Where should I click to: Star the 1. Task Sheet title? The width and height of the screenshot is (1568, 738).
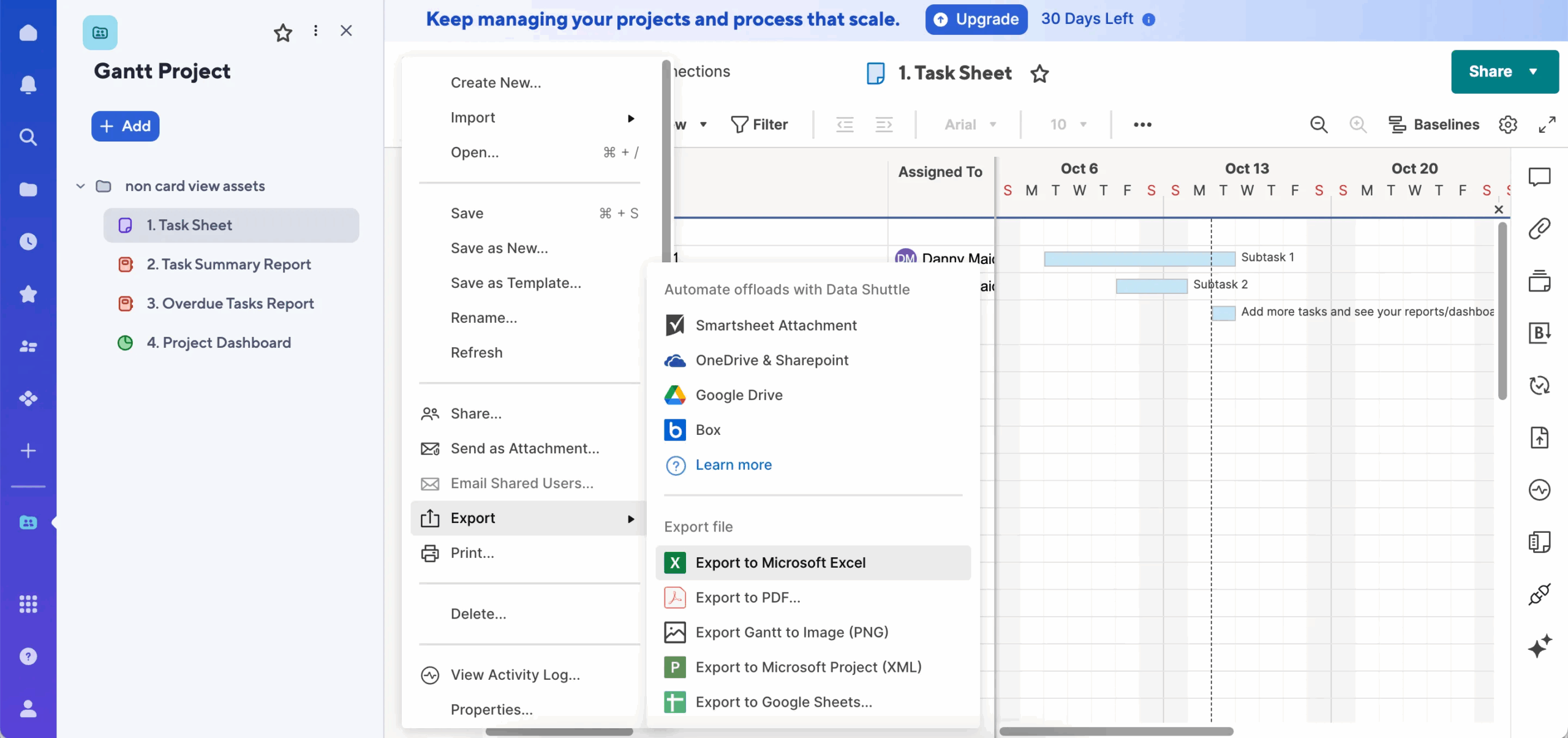[1039, 73]
